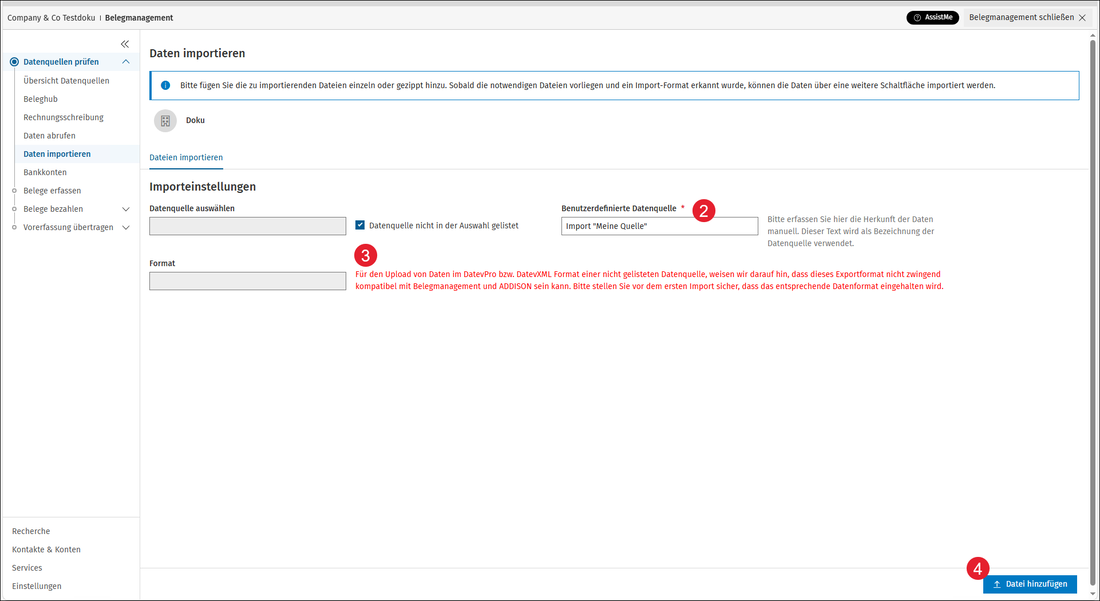The height and width of the screenshot is (601, 1100).
Task: Click the upload arrow icon on Datei hinzufügen
Action: tap(997, 584)
